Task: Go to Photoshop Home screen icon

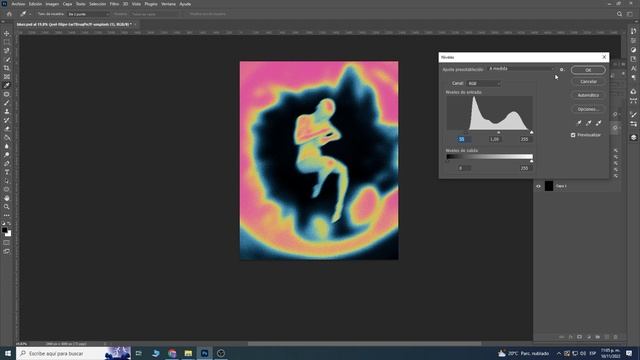Action: pyautogui.click(x=9, y=14)
